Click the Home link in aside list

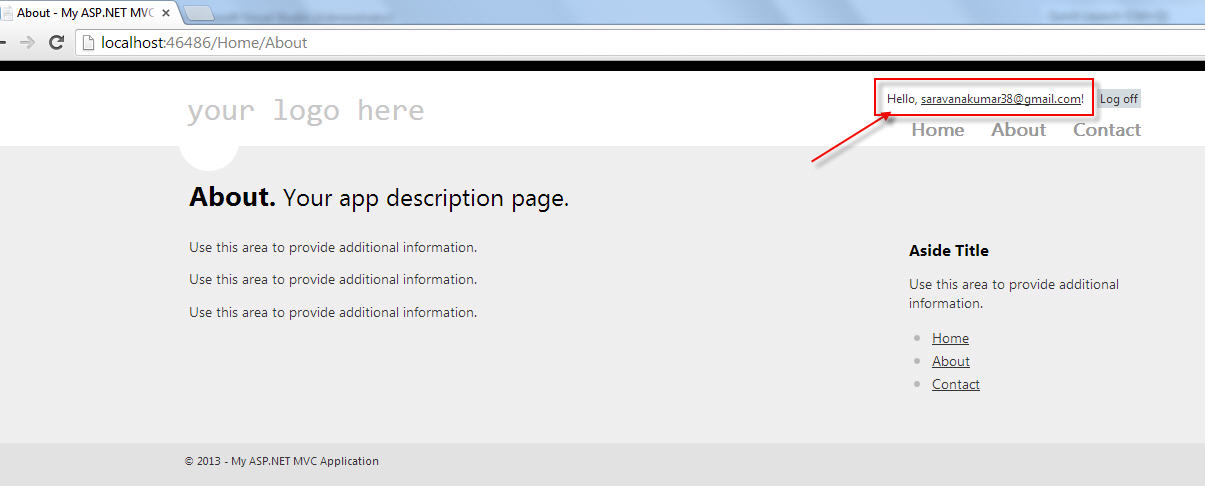tap(950, 338)
